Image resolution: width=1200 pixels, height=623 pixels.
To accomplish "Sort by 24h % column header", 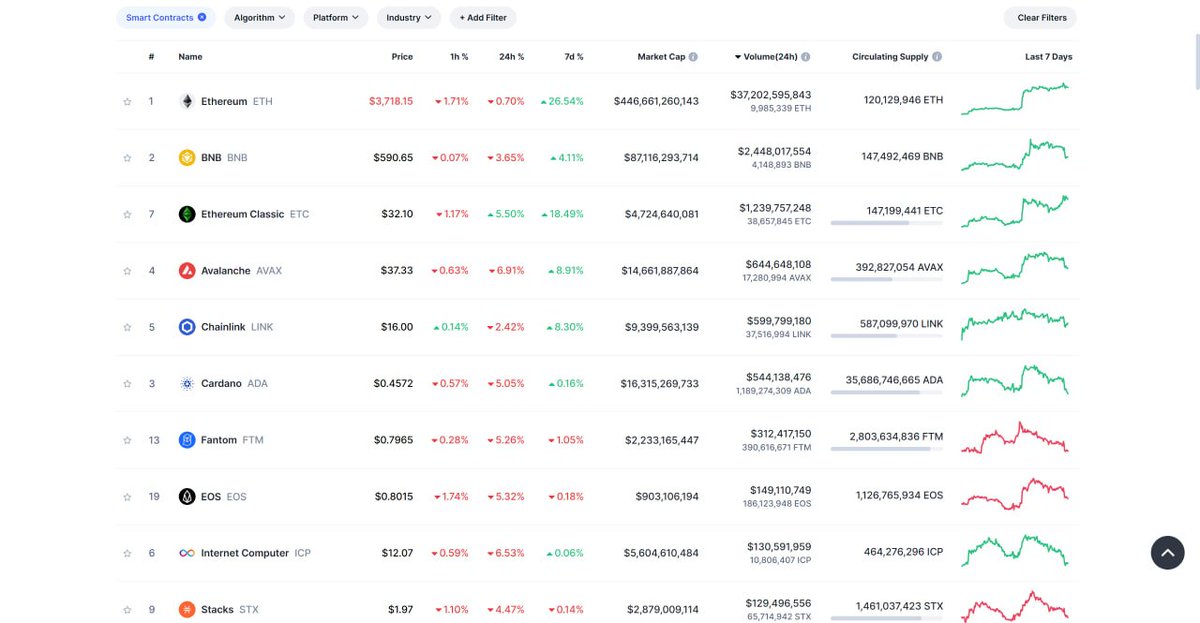I will 511,57.
